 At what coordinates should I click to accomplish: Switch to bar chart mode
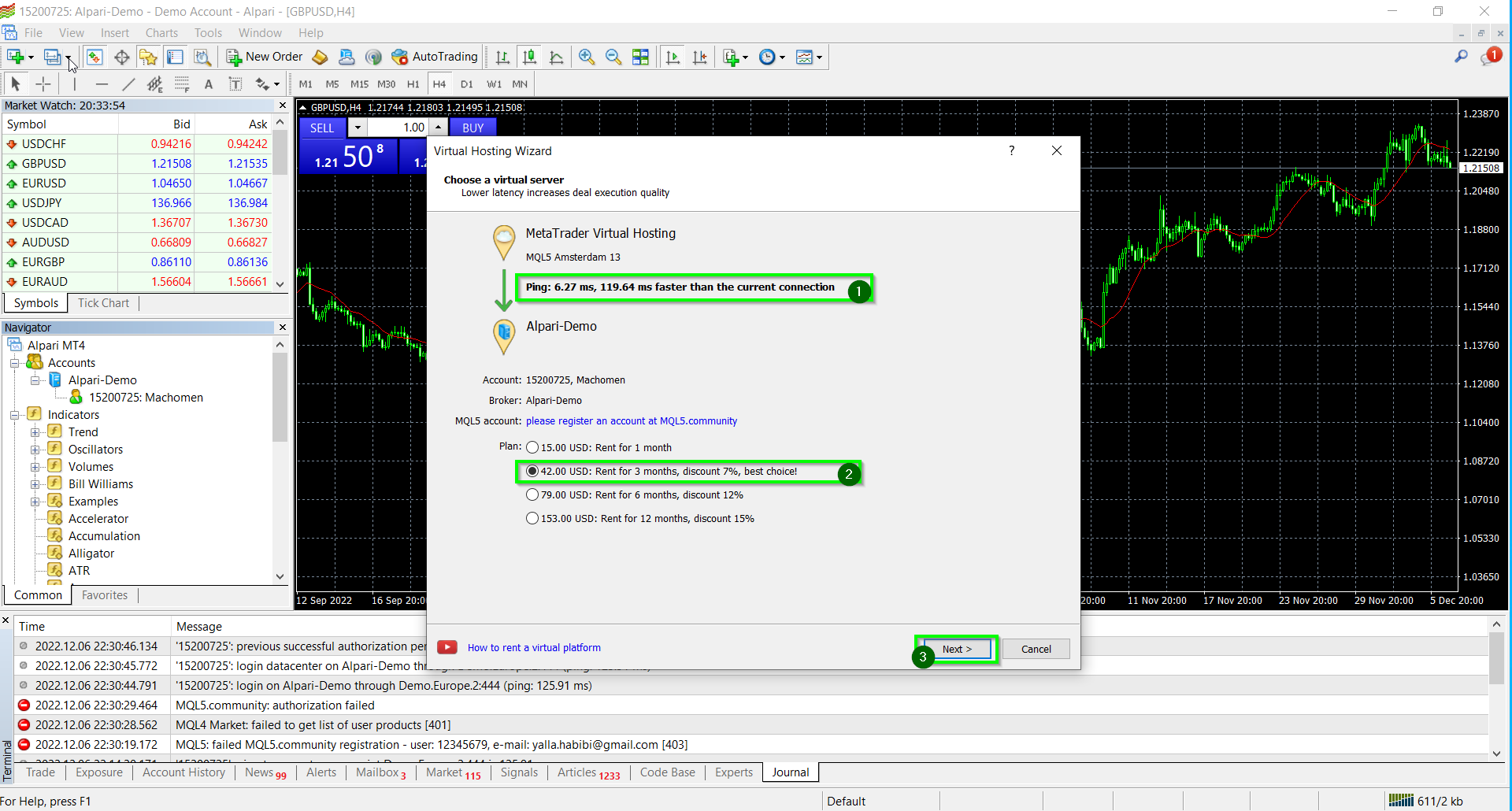502,57
